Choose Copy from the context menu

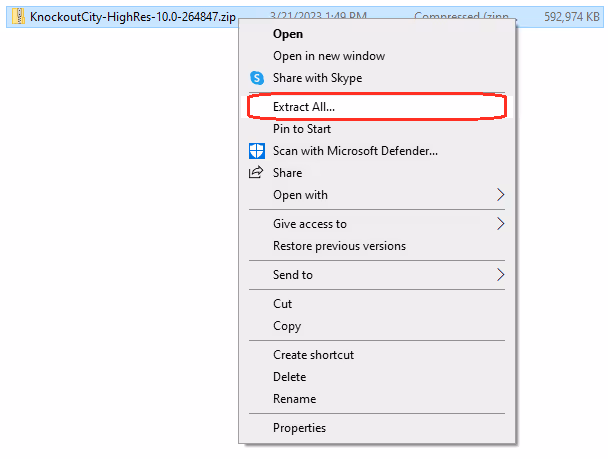point(377,326)
